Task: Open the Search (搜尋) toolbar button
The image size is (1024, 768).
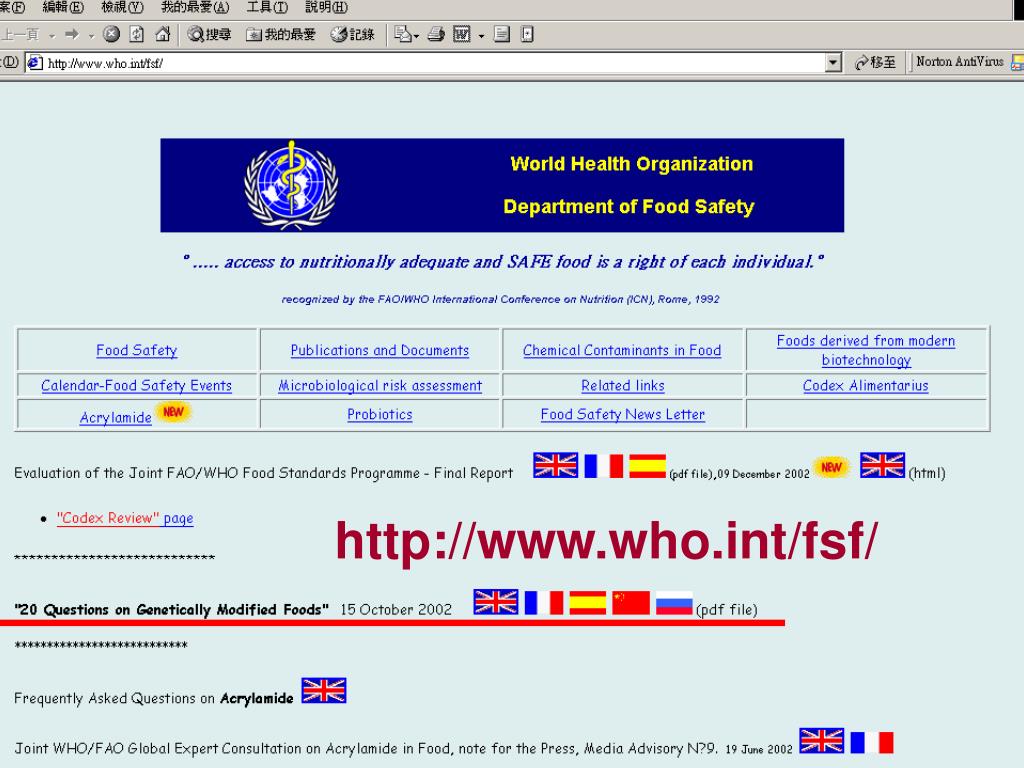Action: (209, 34)
